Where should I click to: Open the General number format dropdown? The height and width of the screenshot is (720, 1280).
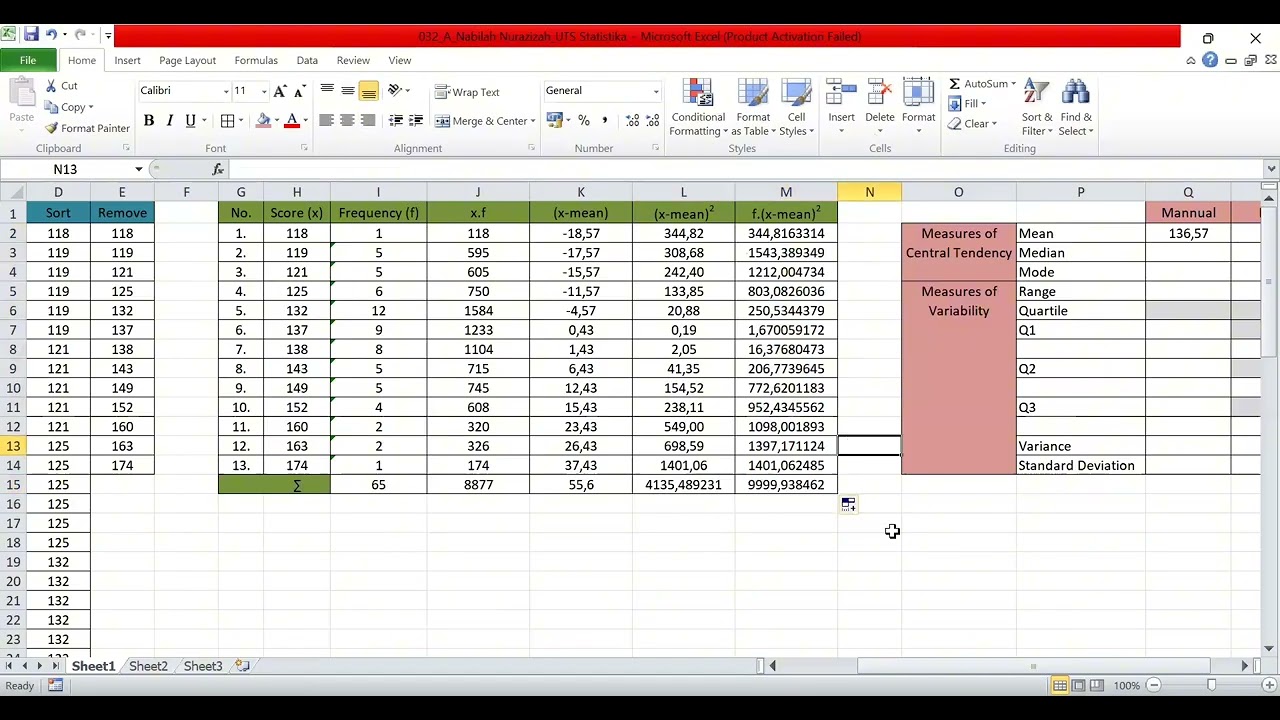tap(656, 91)
